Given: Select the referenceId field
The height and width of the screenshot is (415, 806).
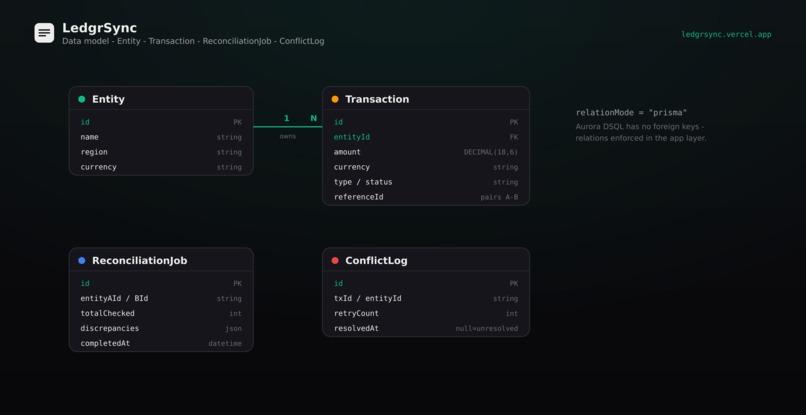Looking at the screenshot, I should click(426, 196).
